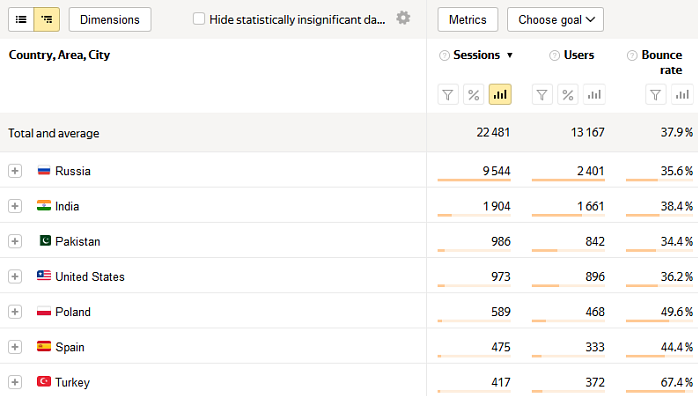Switch to flat list view icon

click(x=21, y=20)
